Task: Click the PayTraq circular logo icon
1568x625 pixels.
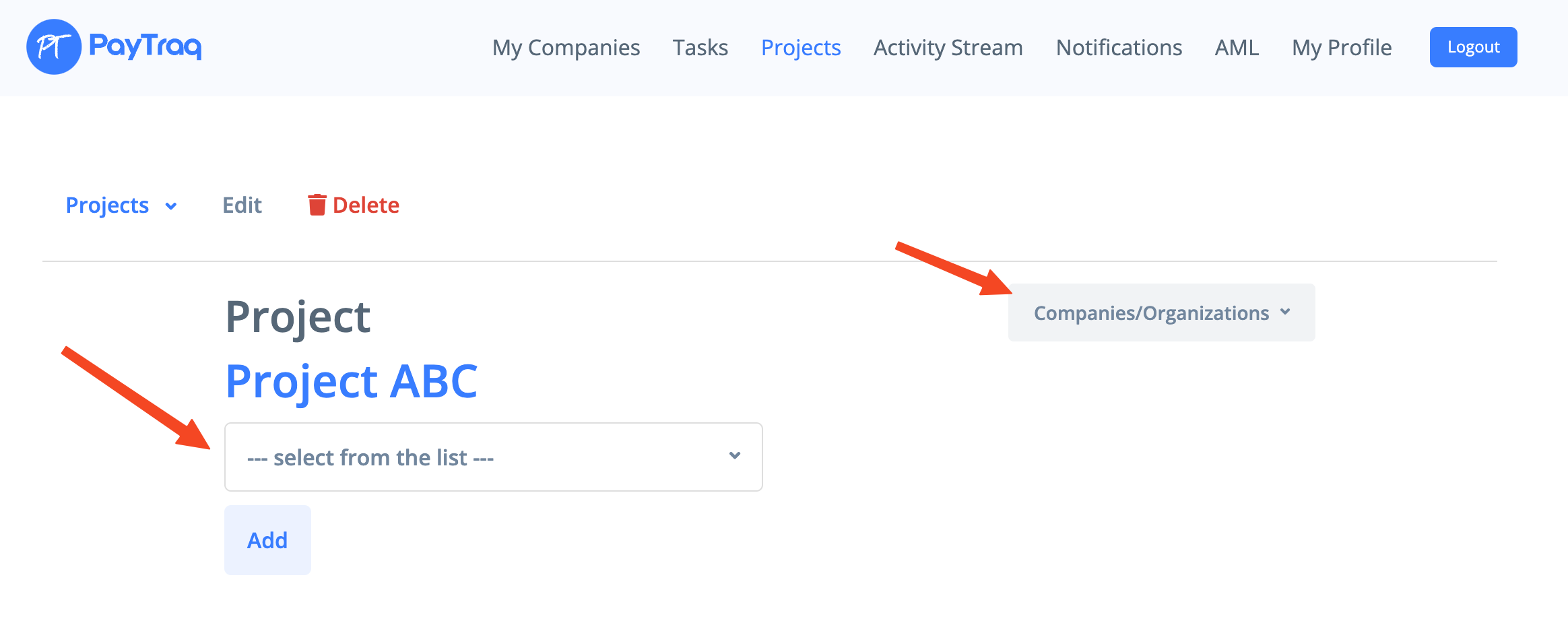Action: coord(54,47)
